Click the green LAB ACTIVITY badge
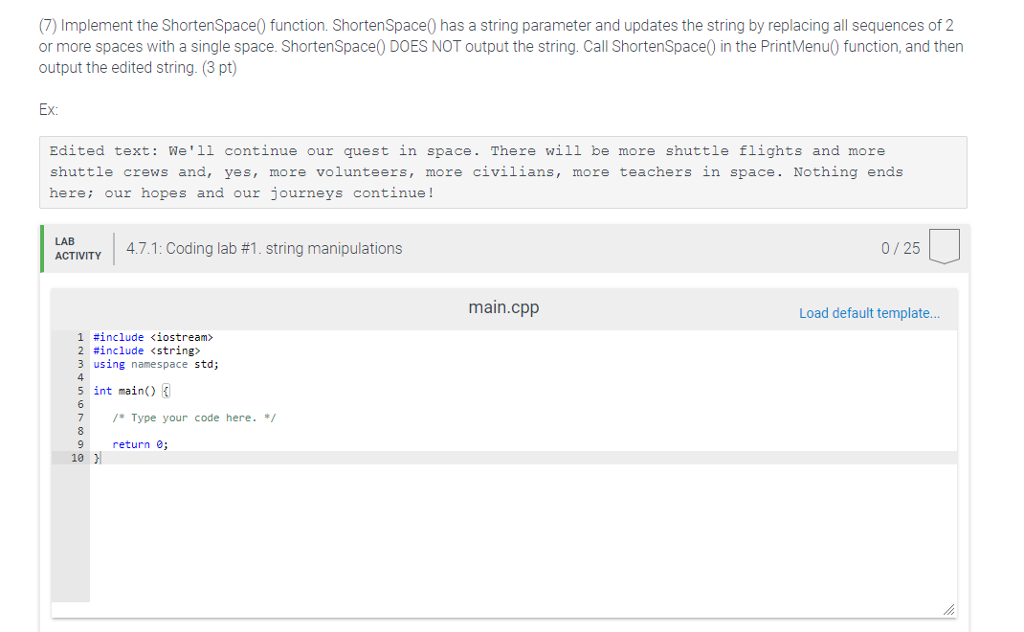Screen dimensions: 1024x632 click(x=79, y=247)
